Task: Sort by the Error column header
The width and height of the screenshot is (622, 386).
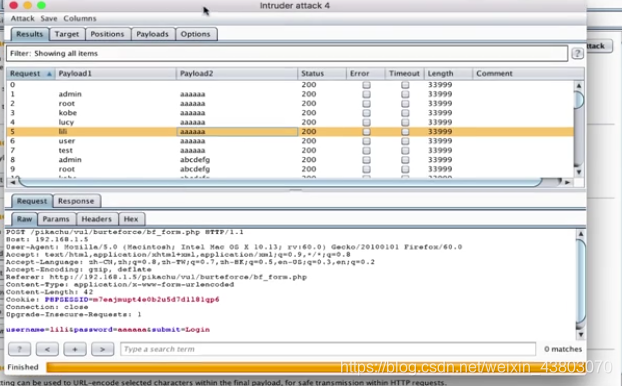Action: [x=365, y=73]
